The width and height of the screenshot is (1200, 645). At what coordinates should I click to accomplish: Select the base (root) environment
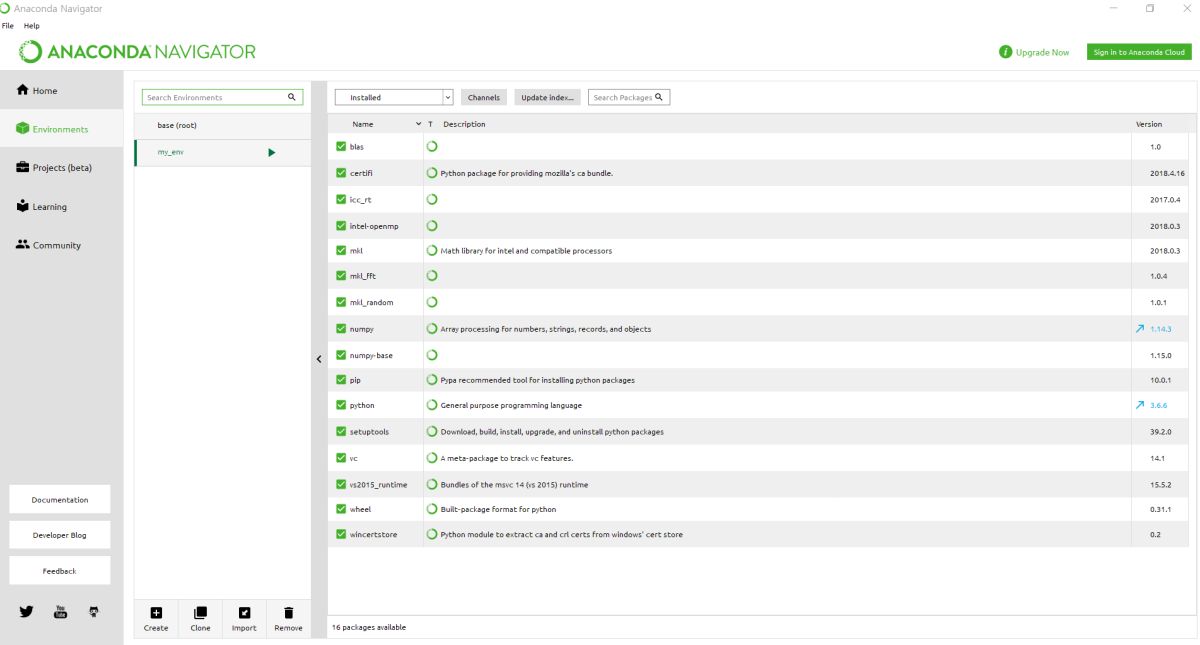(222, 125)
